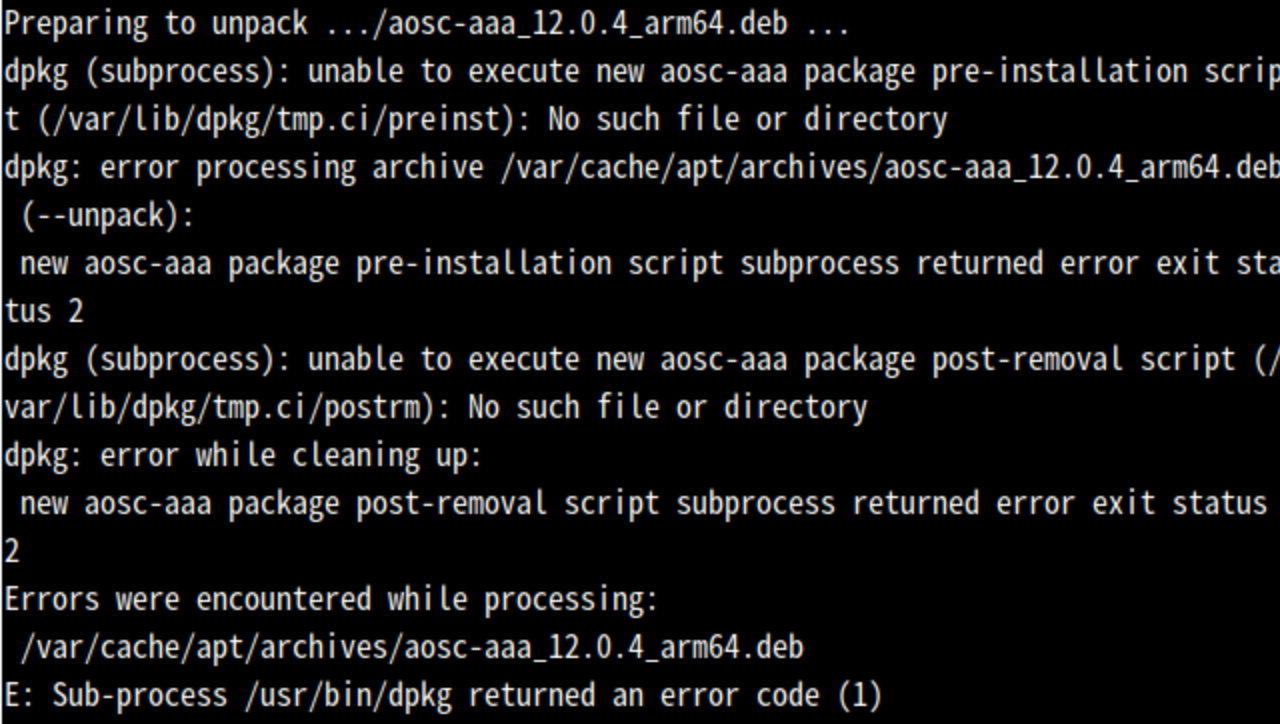
Task: Click the (--unpack): text
Action: pyautogui.click(x=108, y=216)
